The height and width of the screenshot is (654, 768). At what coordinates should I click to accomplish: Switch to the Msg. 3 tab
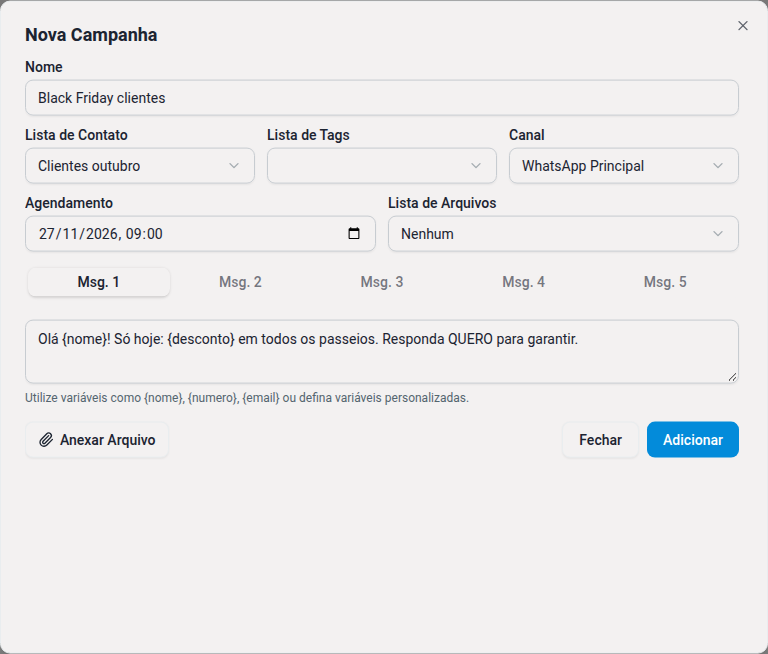pyautogui.click(x=382, y=282)
